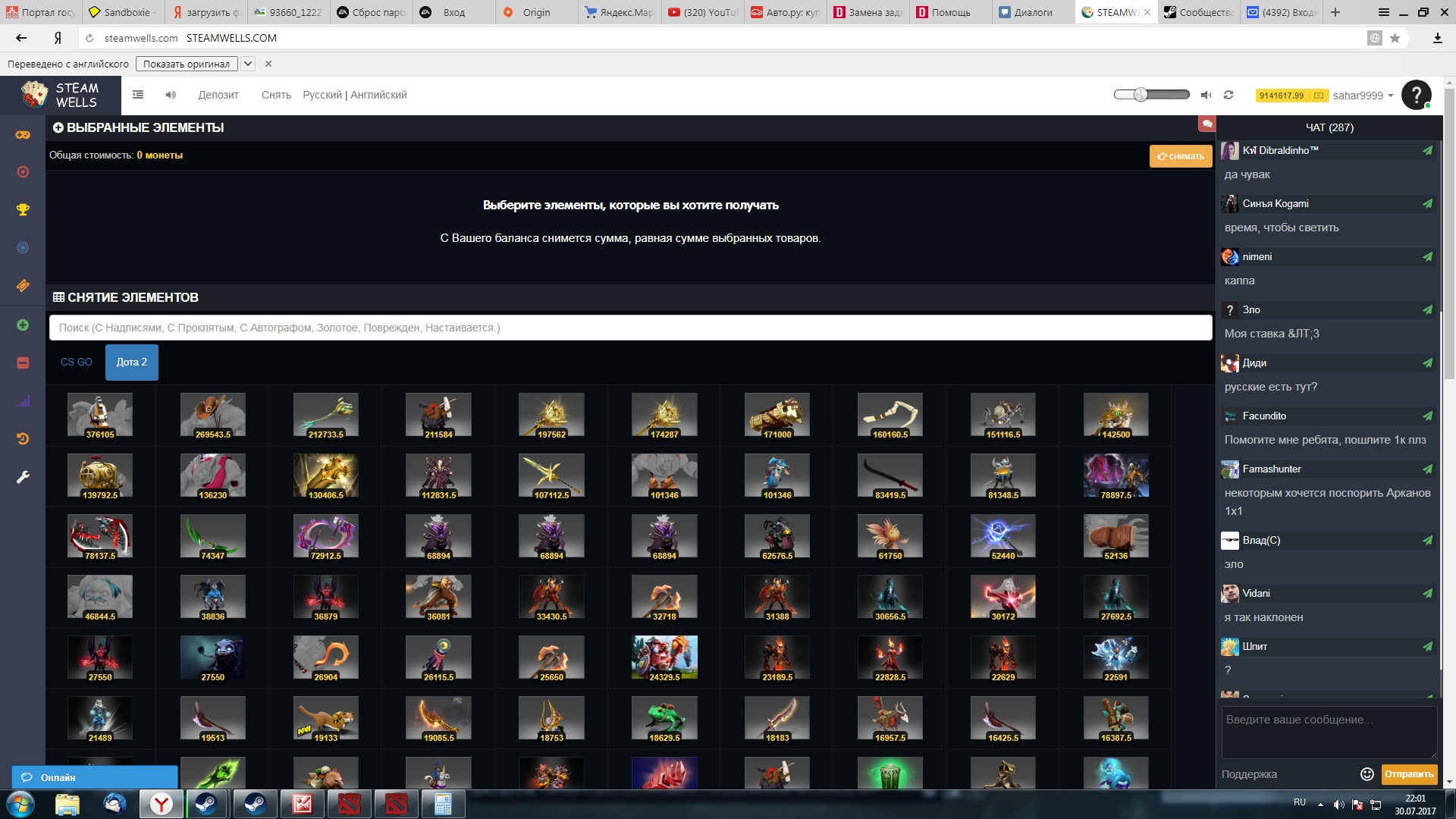Toggle the hamburger sidebar menu icon
The width and height of the screenshot is (1456, 819).
pos(138,95)
